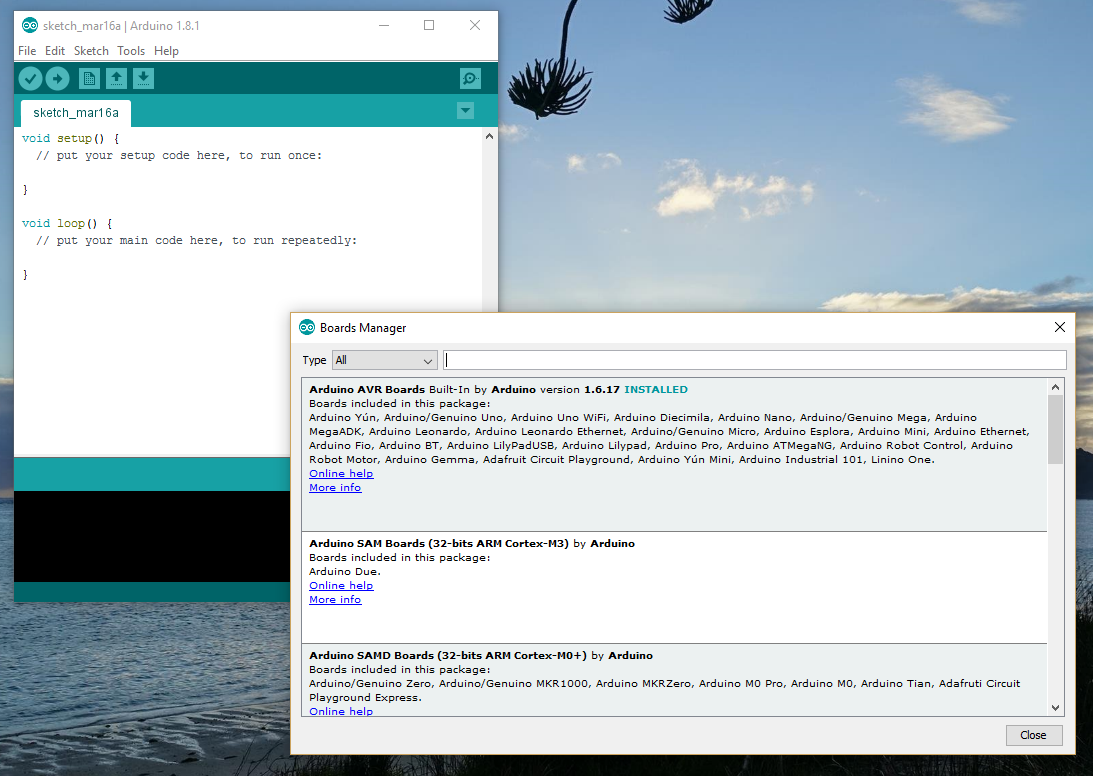The image size is (1093, 776).
Task: Open the Tools menu
Action: 131,51
